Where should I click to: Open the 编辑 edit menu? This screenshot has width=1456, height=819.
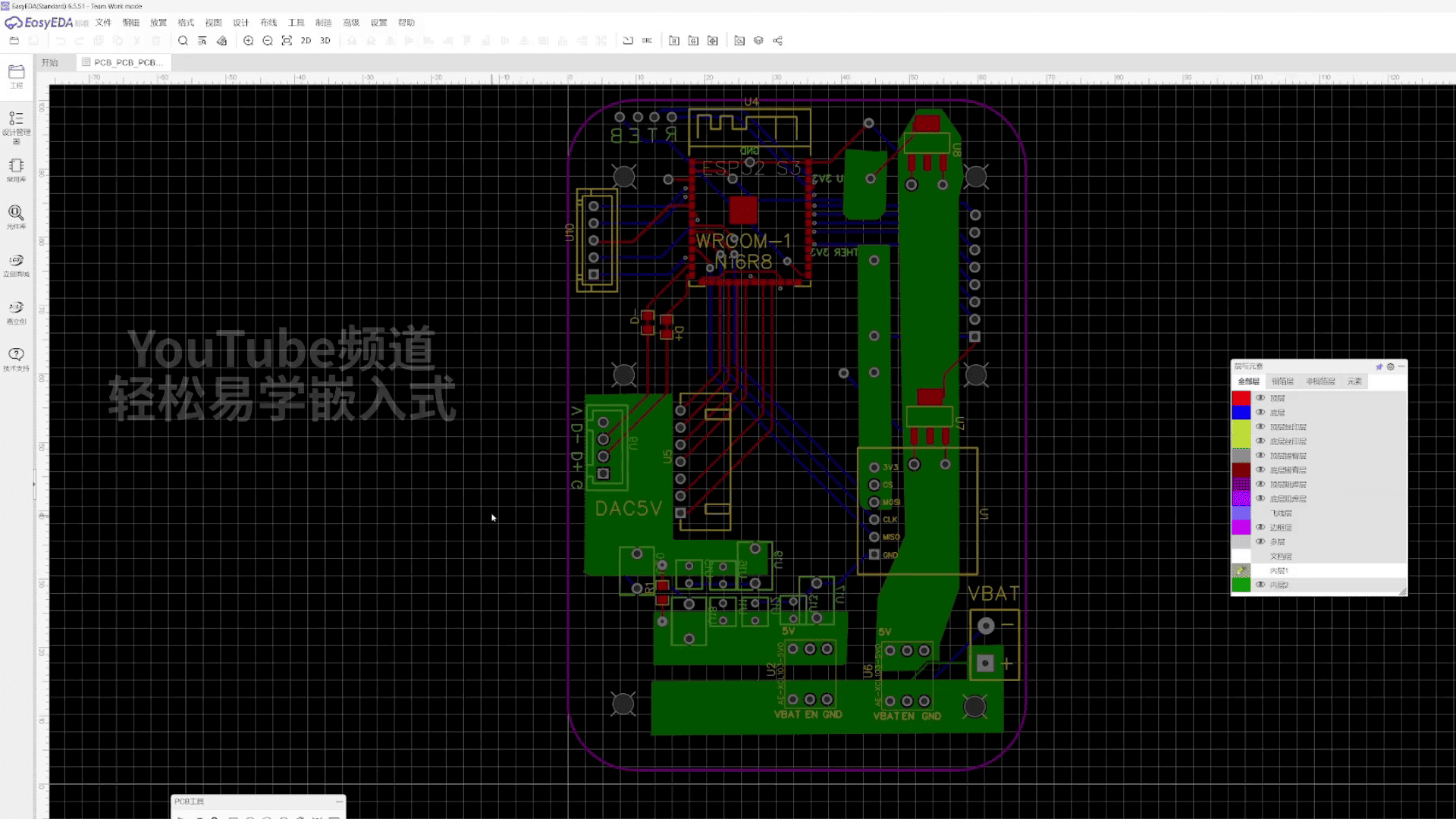coord(131,23)
